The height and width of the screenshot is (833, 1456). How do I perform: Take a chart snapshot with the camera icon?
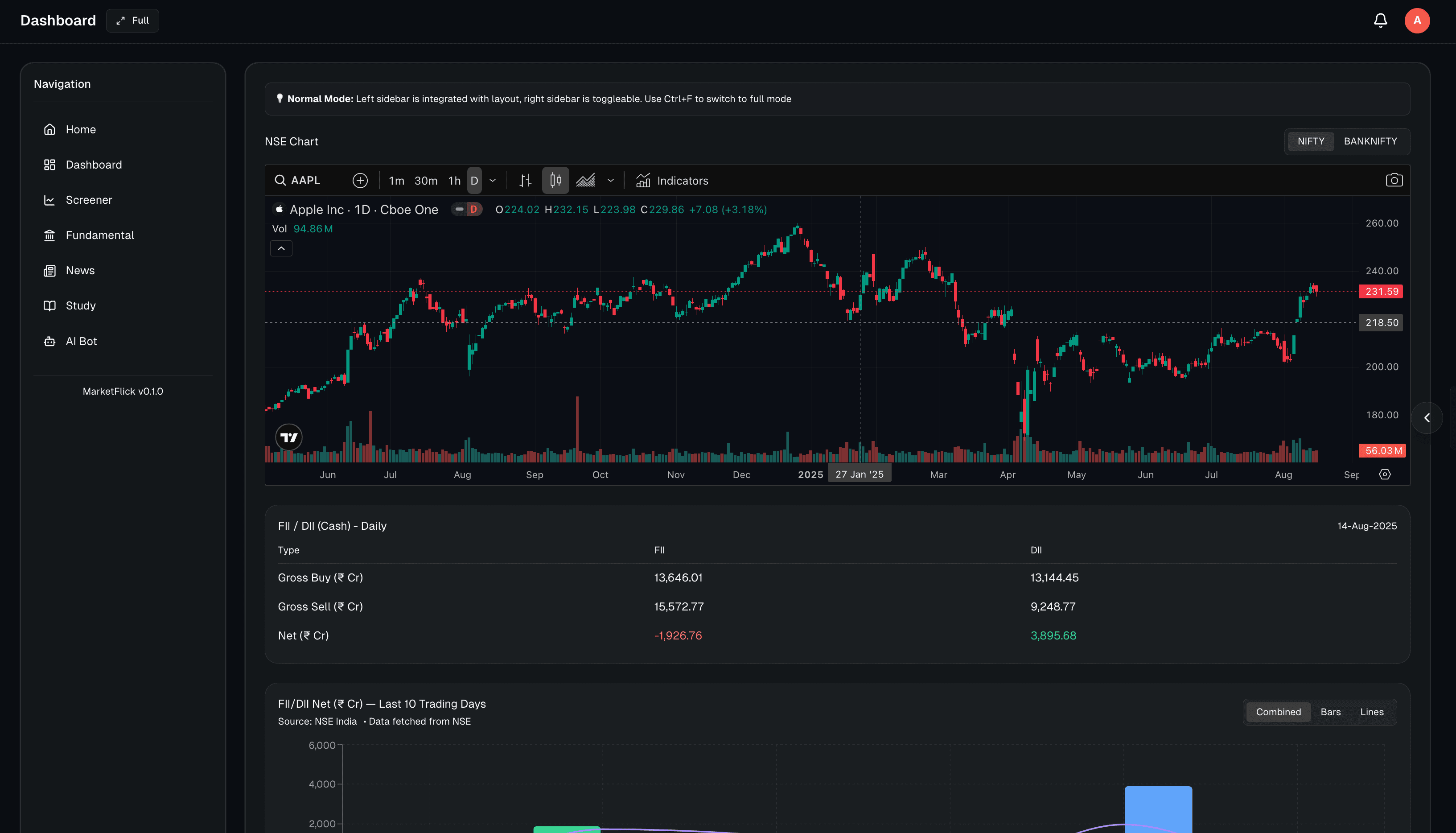tap(1395, 179)
